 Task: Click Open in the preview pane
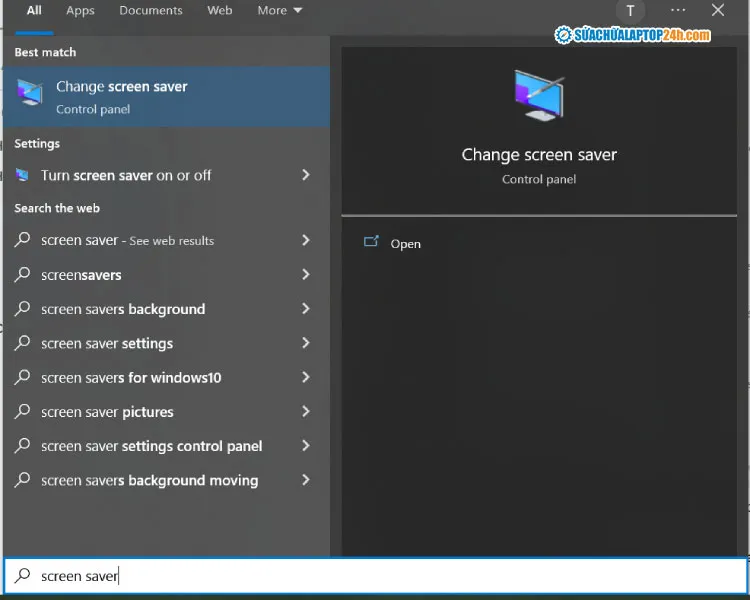point(406,244)
